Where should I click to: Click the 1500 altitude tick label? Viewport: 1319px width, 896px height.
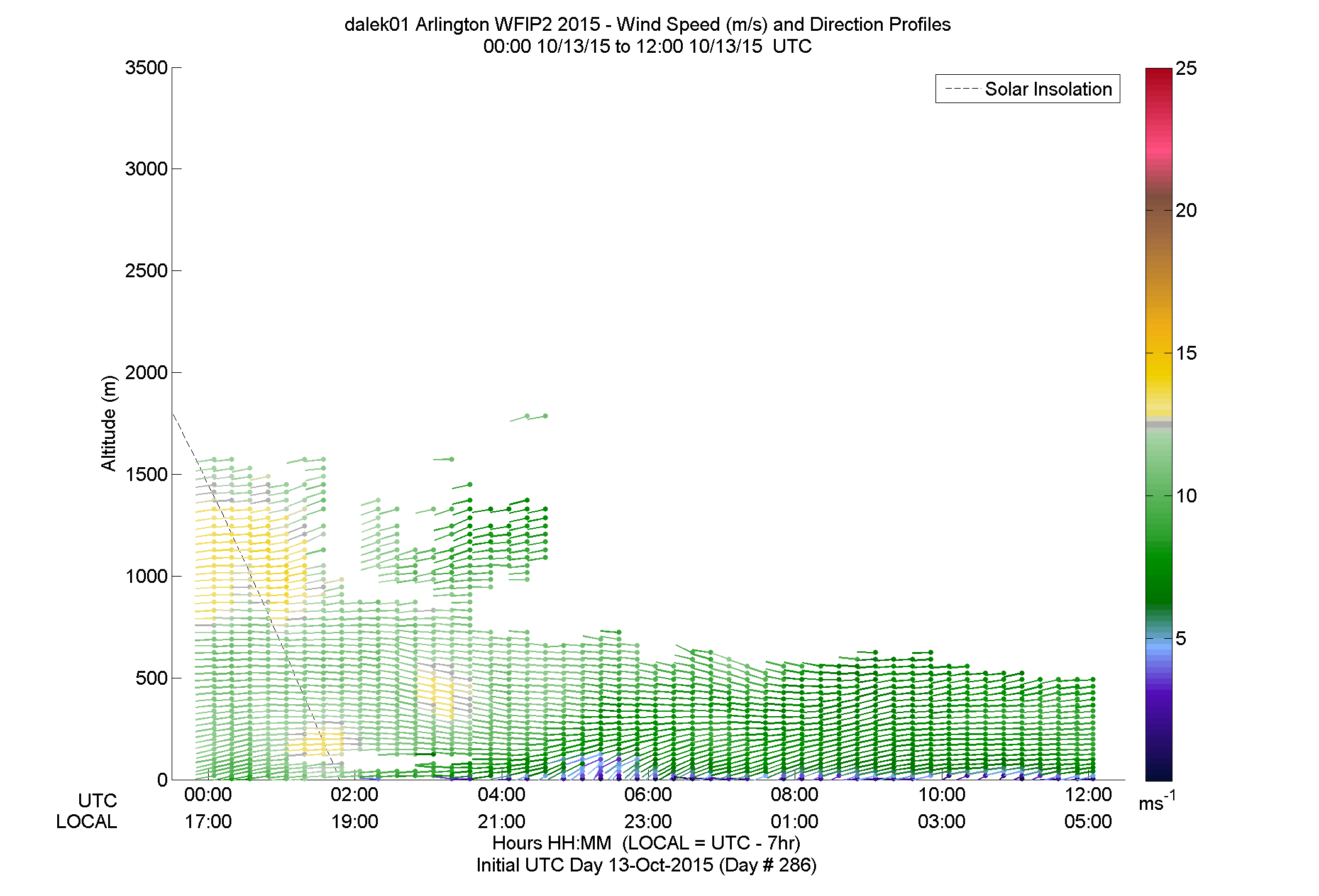click(146, 475)
